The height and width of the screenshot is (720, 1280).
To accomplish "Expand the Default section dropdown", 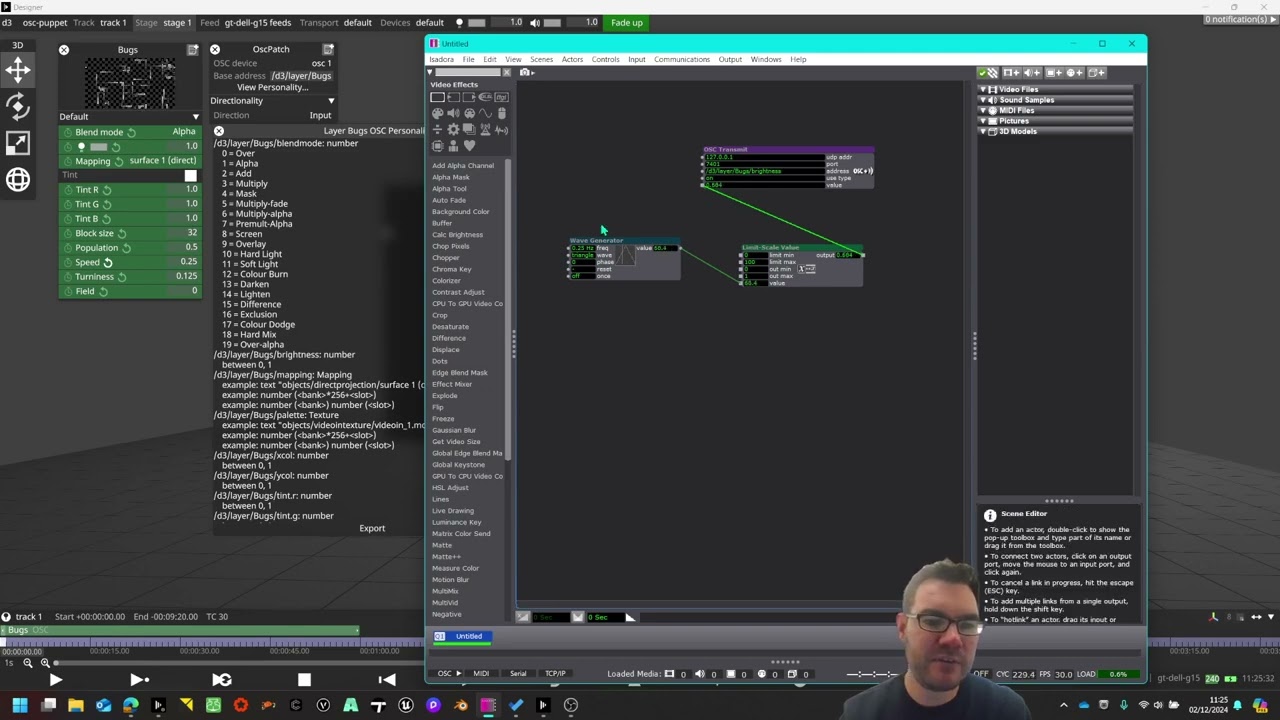I will 195,117.
